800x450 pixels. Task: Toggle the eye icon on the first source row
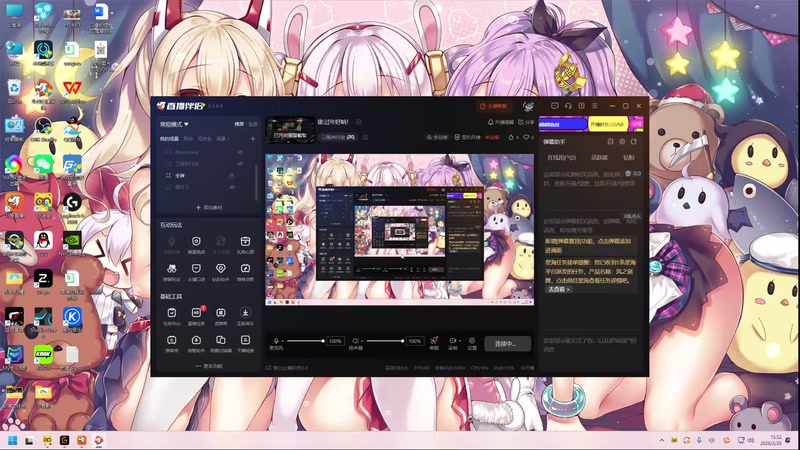(239, 152)
